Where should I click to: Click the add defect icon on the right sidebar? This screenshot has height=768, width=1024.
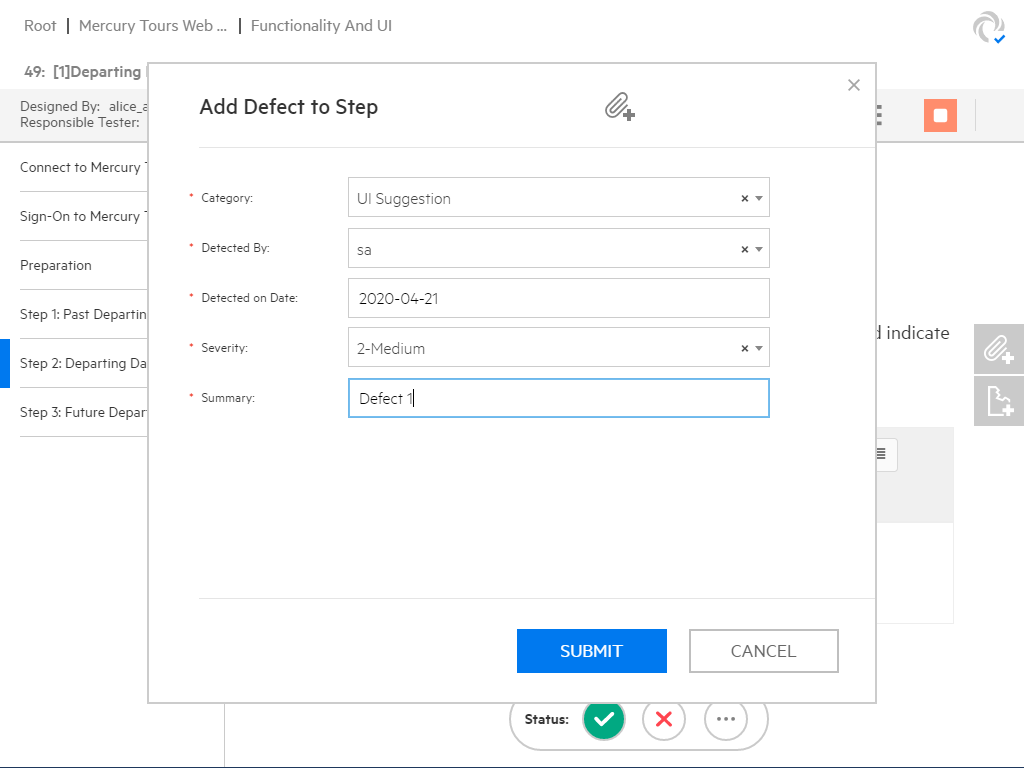click(x=999, y=401)
